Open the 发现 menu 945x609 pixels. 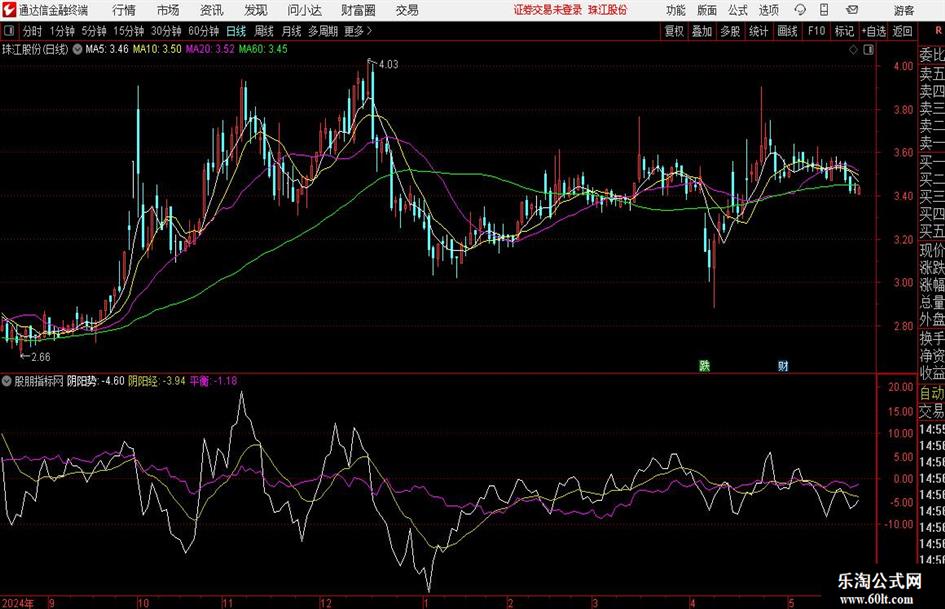[255, 10]
